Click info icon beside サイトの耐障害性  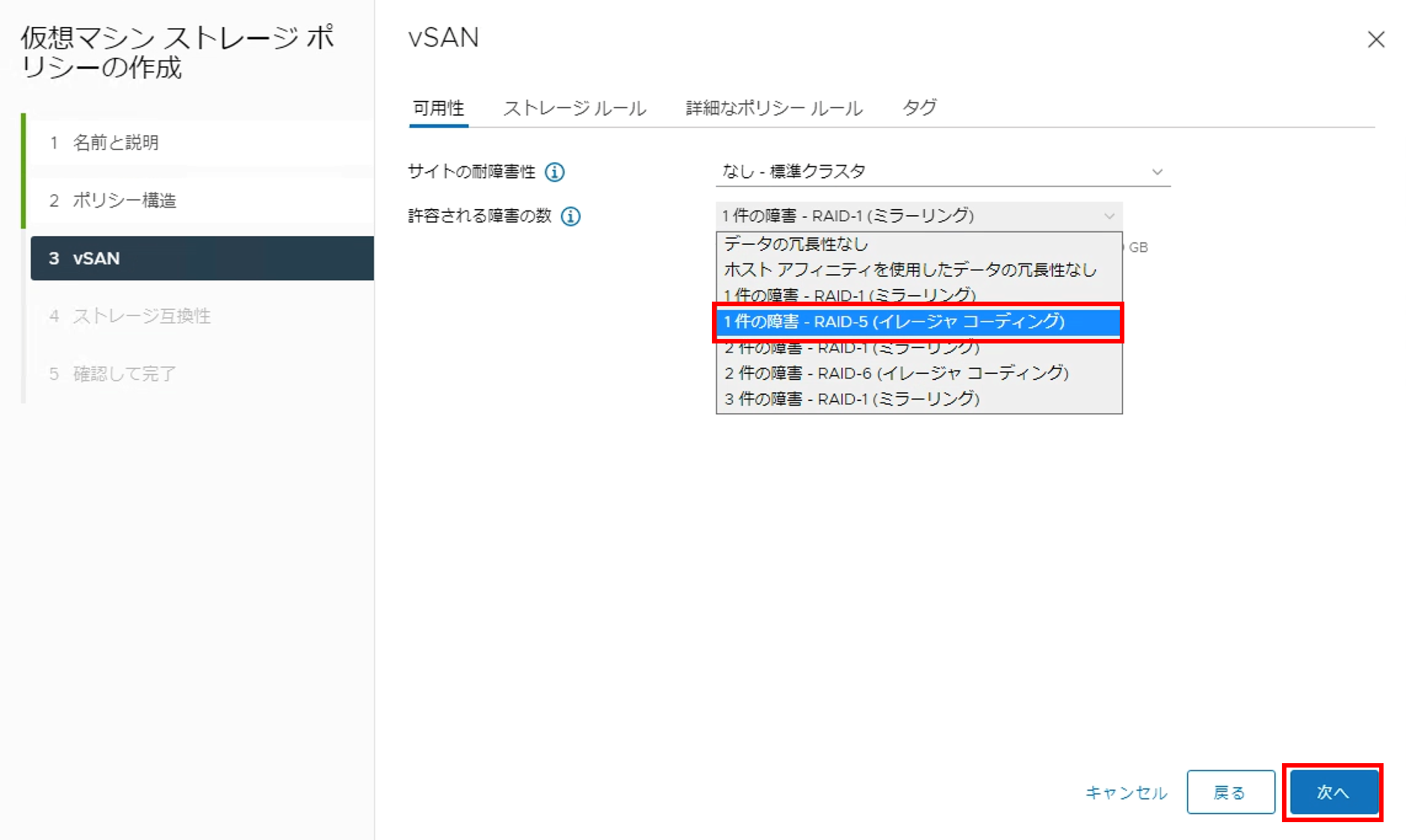[x=554, y=172]
